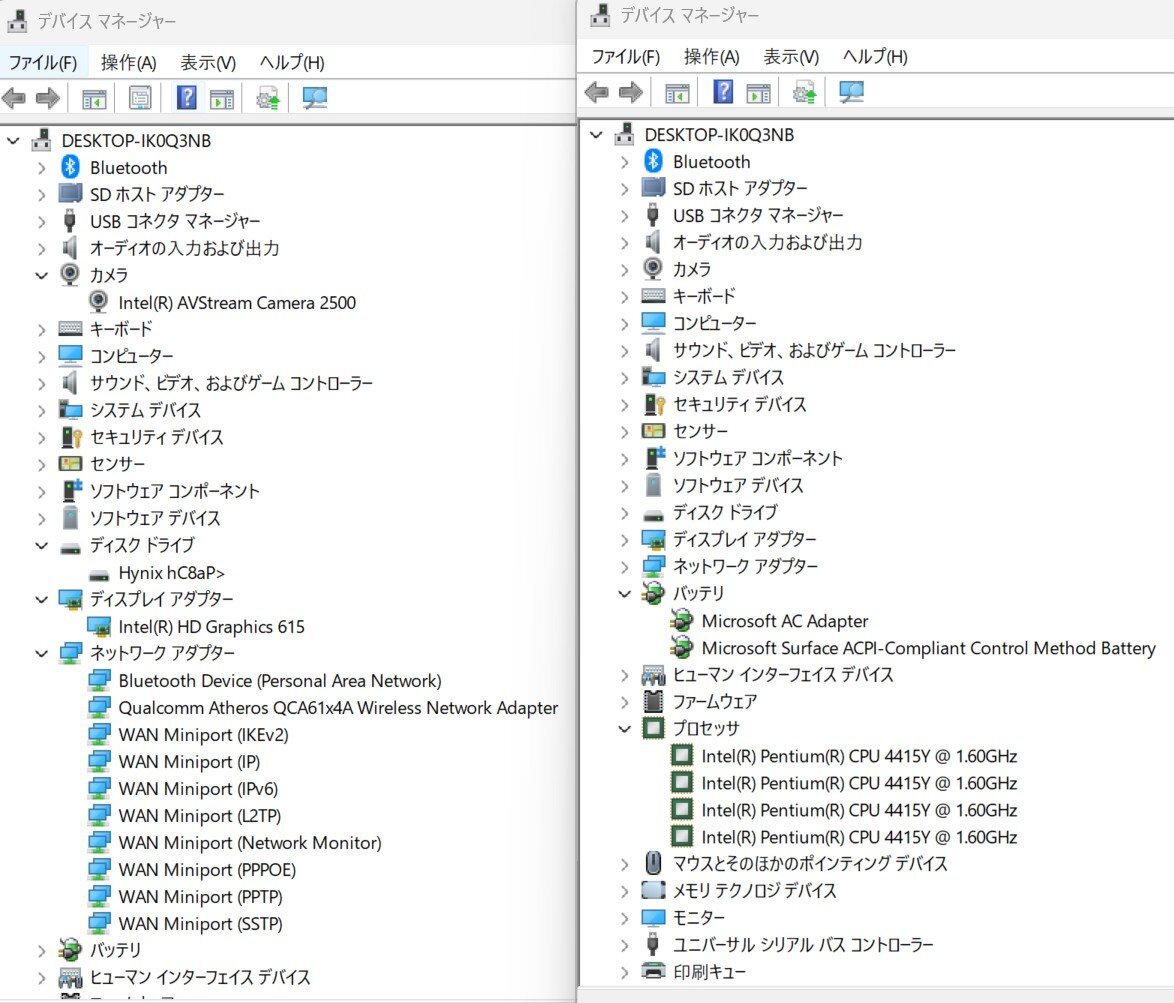Click the セキュリティ デバイス key icon in left window

71,436
